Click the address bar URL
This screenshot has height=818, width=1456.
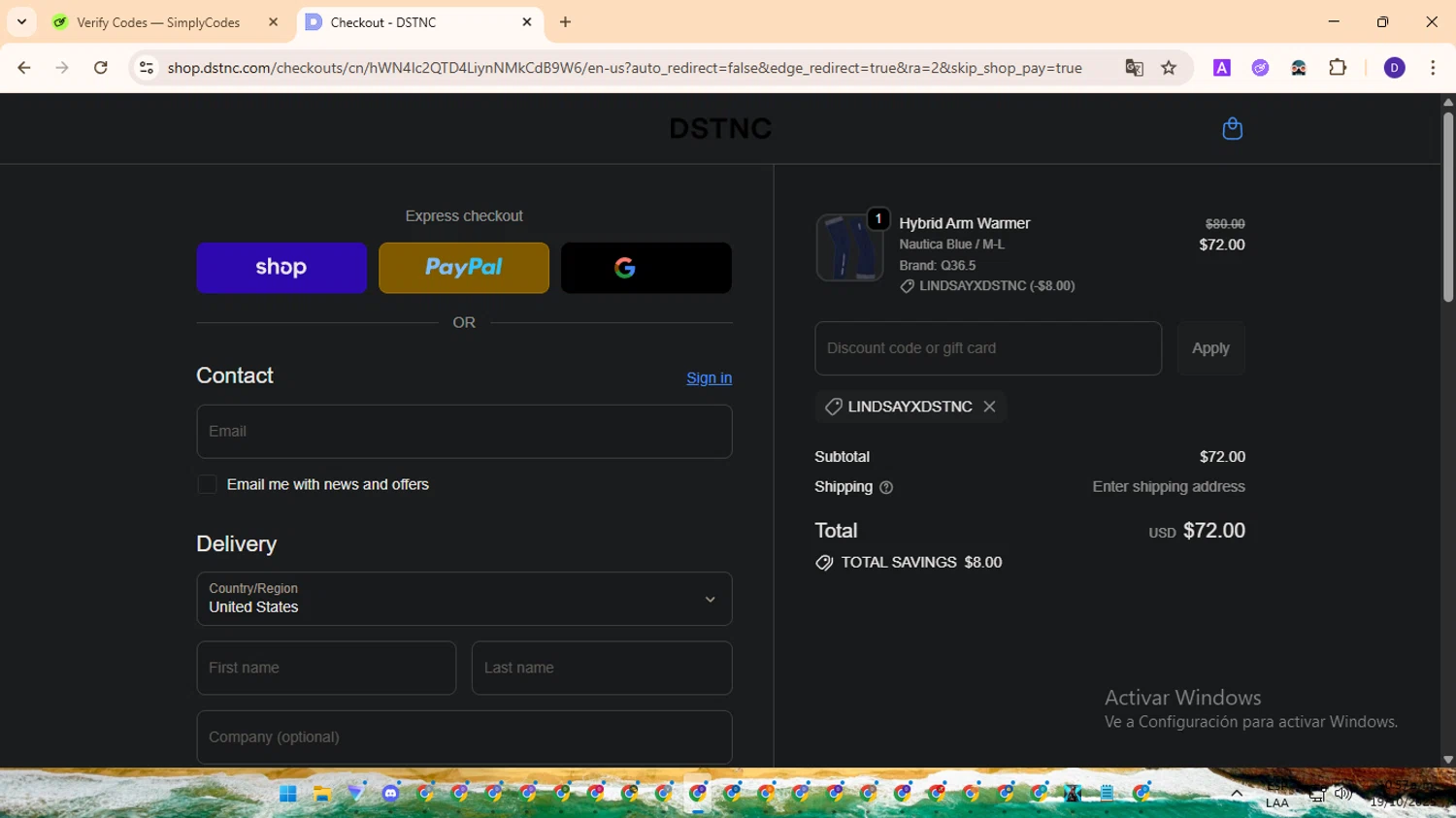(x=624, y=68)
